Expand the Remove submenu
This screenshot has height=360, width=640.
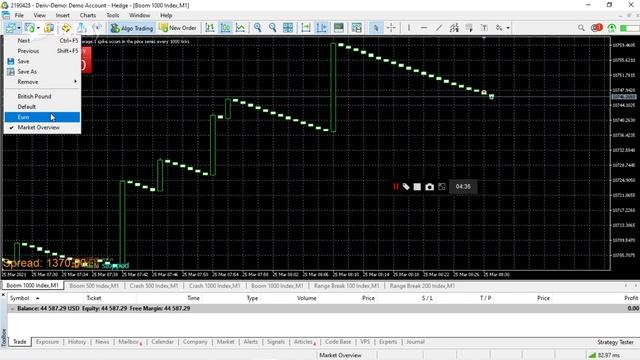click(42, 82)
